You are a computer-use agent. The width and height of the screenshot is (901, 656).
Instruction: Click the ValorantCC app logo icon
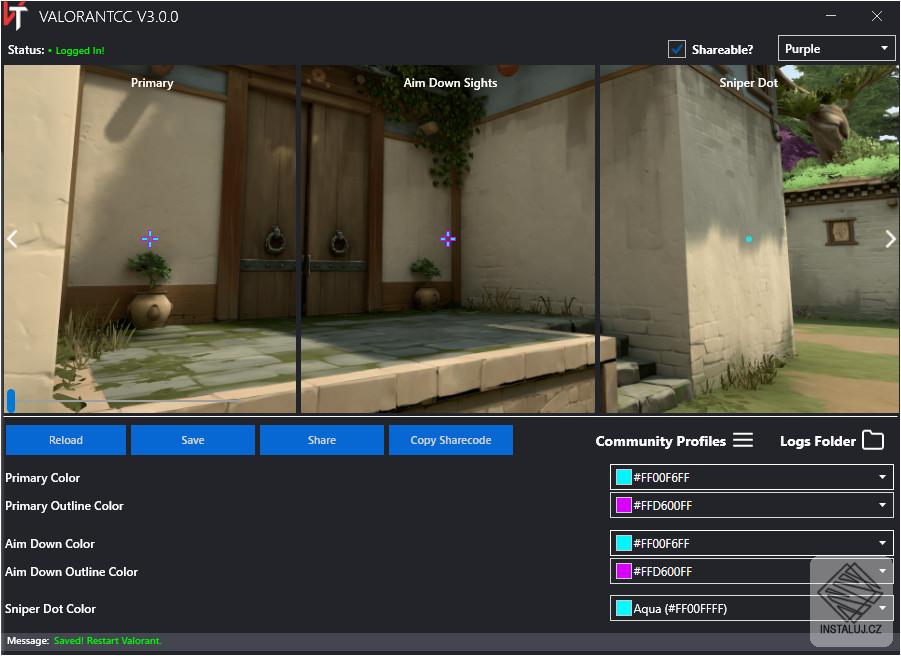pyautogui.click(x=15, y=16)
